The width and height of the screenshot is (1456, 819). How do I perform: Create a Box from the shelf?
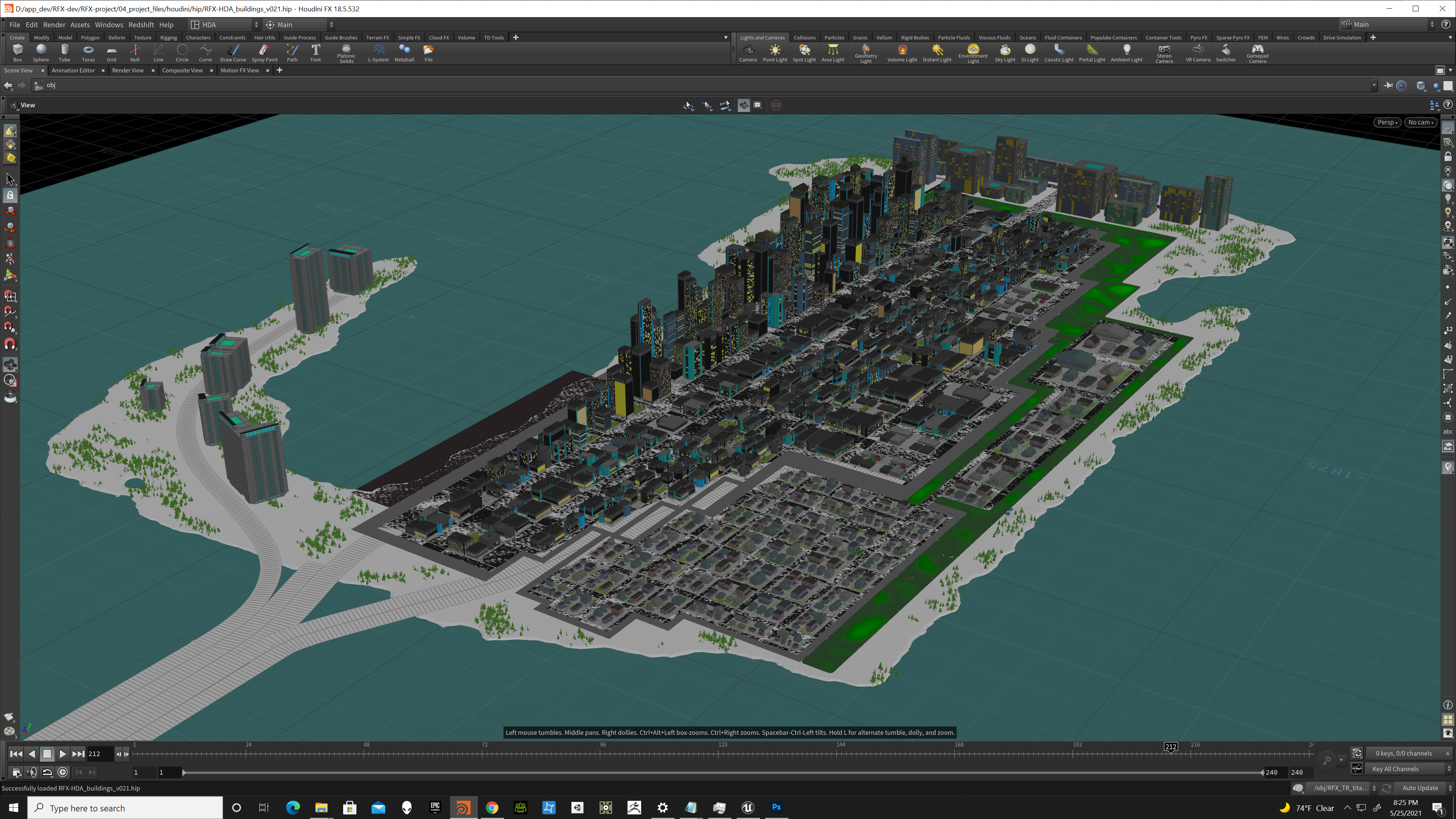[x=17, y=53]
